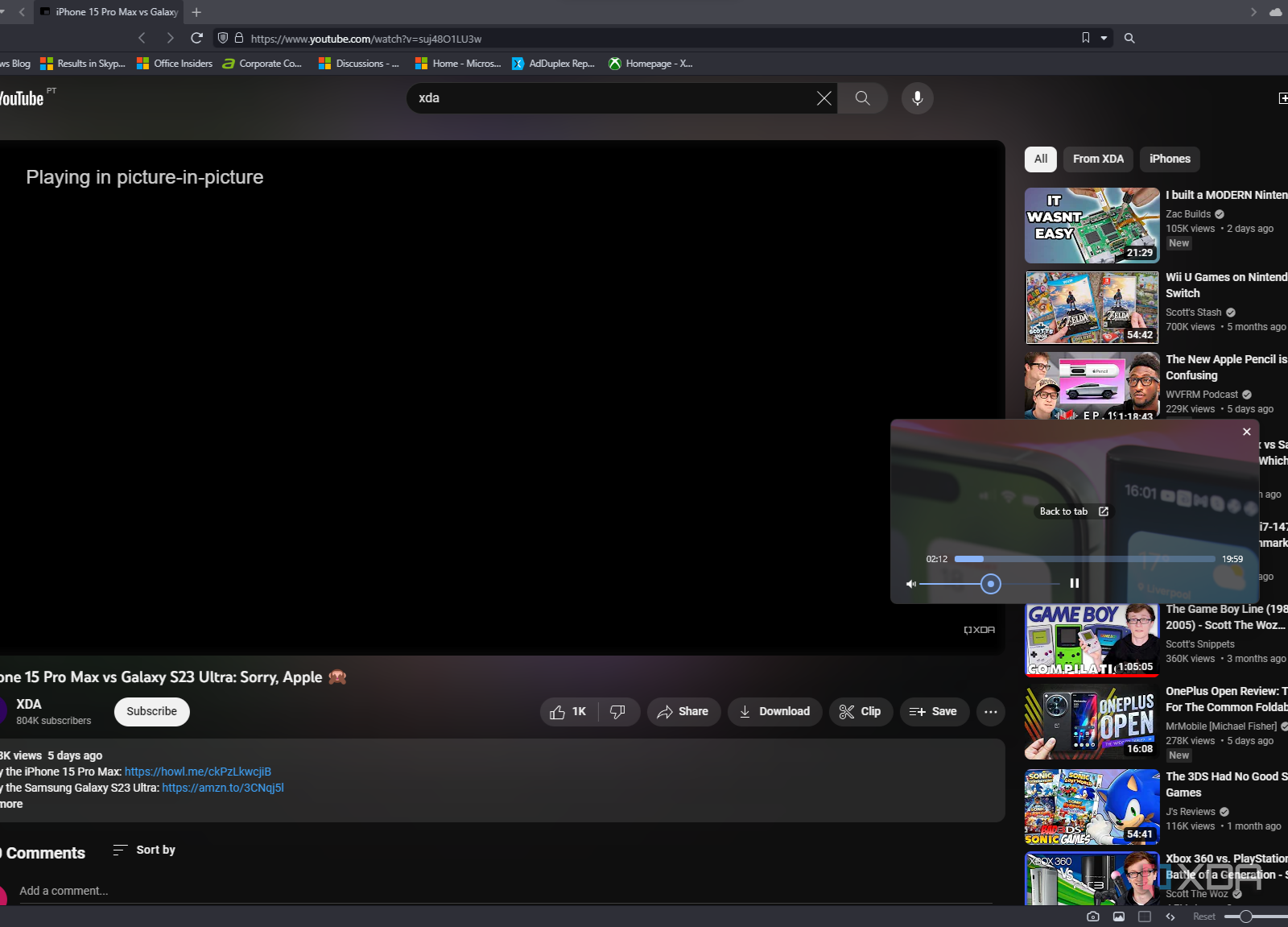Seek on the picture-in-picture progress bar
This screenshot has width=1288, height=927.
(1084, 559)
